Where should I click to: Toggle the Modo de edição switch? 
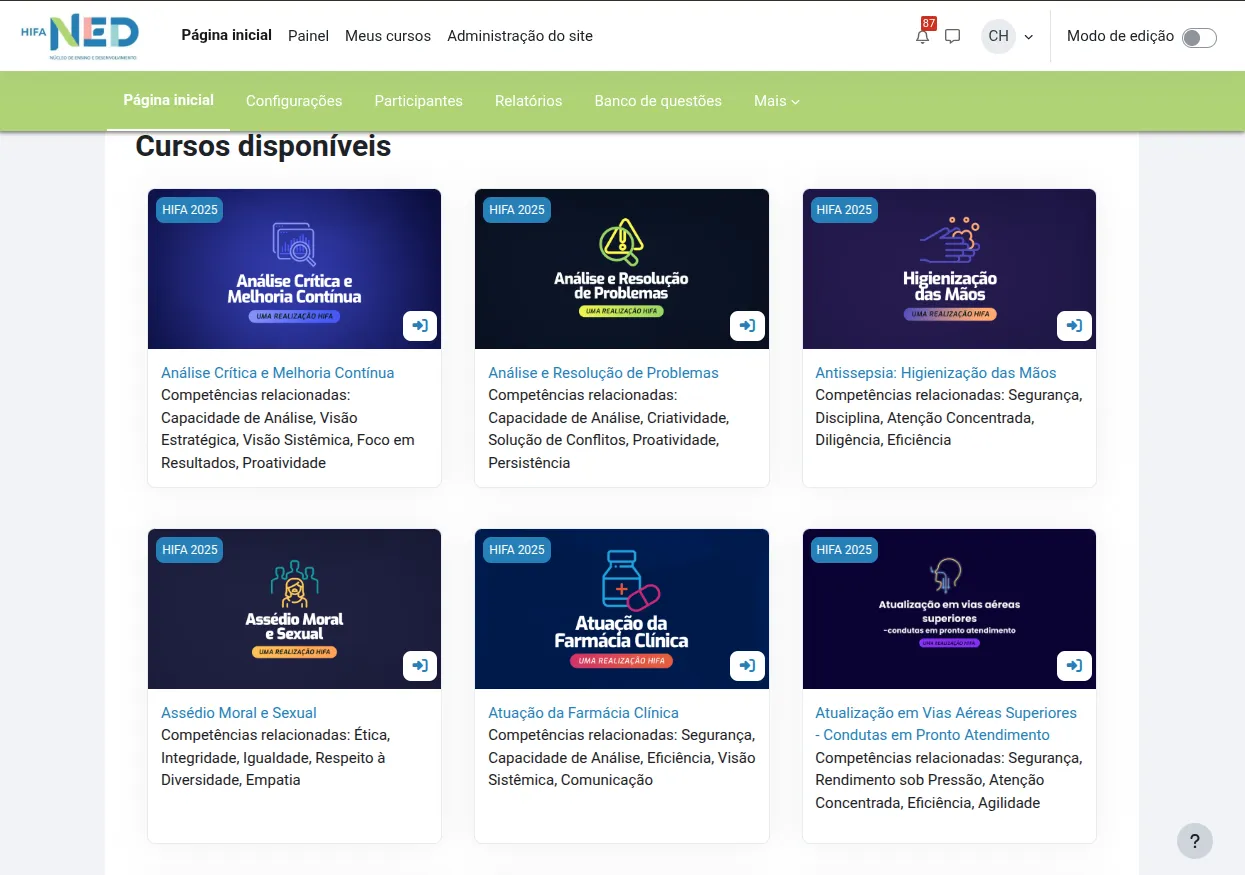(1198, 38)
